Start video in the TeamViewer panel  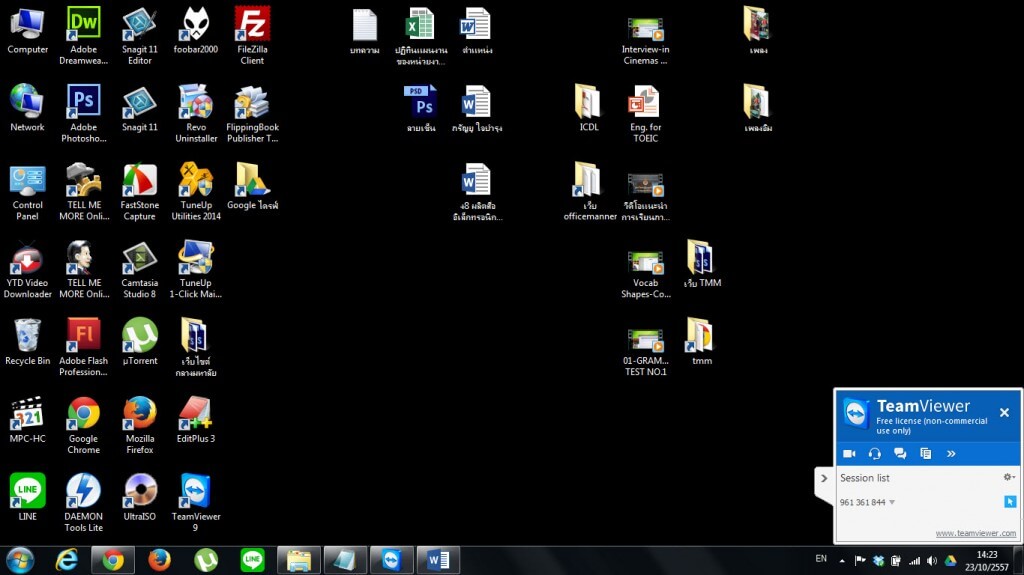pyautogui.click(x=849, y=453)
